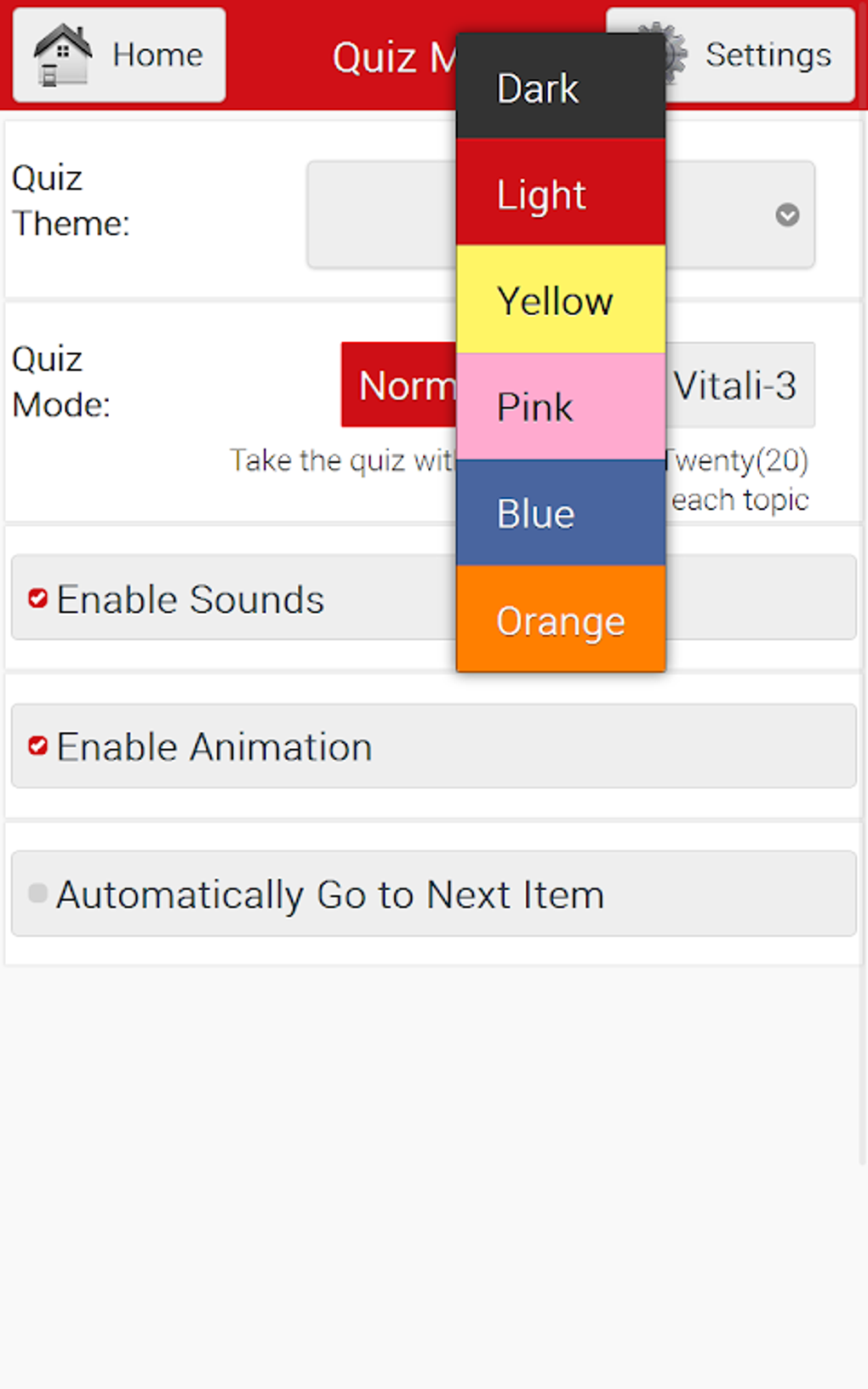Click the Enable Sounds label text

tap(191, 599)
